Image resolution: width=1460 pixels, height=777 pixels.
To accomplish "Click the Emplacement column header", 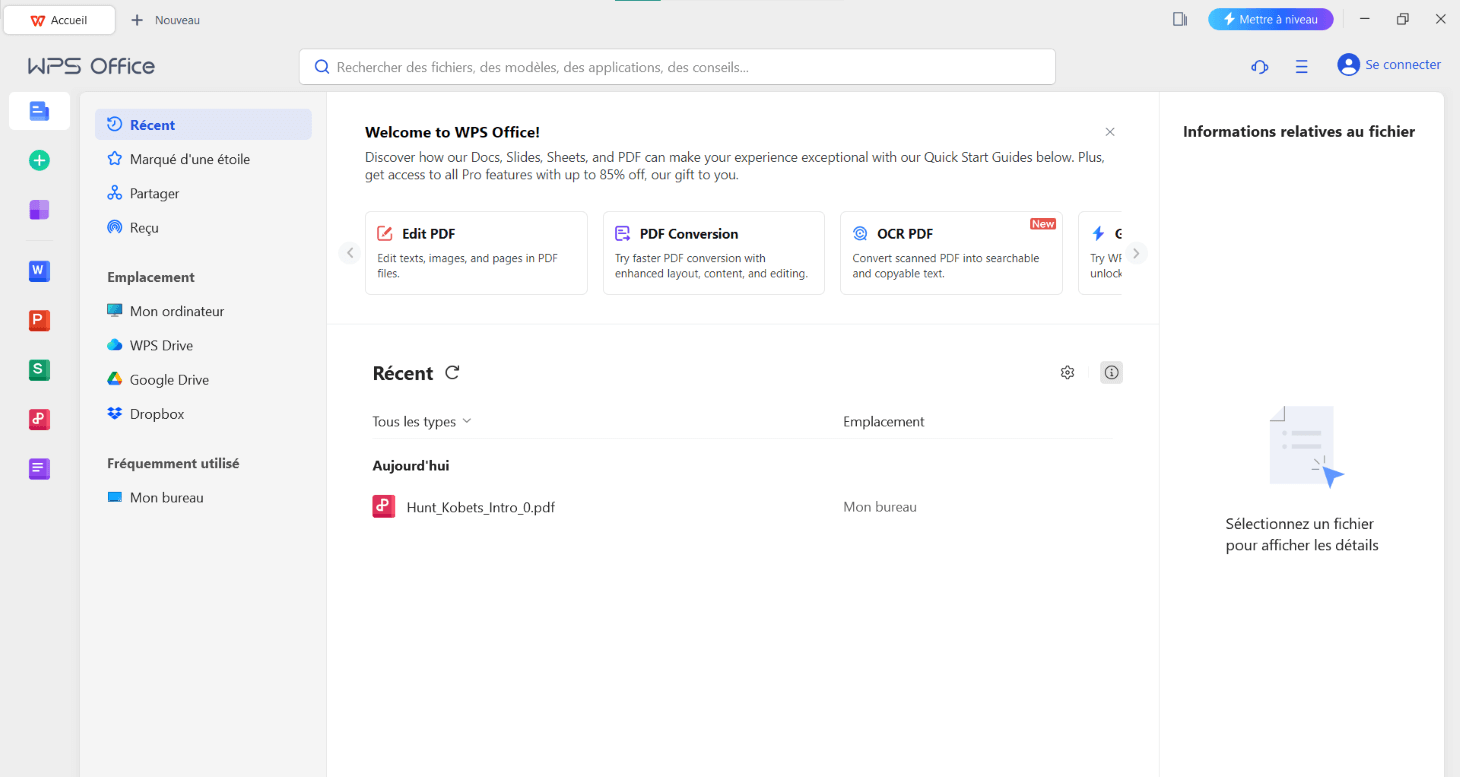I will [x=884, y=422].
